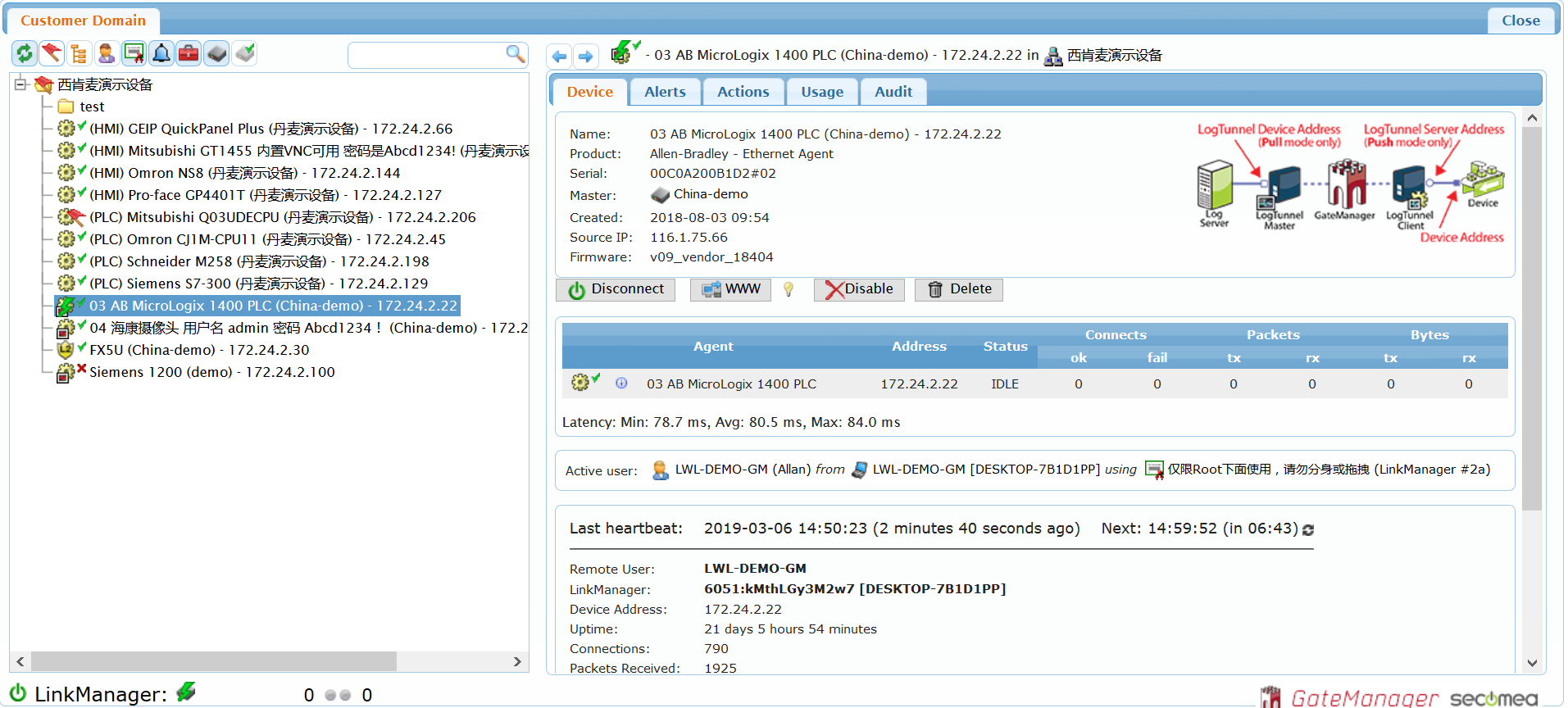Select Siemens 1200 (demo) tree entry
Screen dimensions: 1568x708
point(211,372)
